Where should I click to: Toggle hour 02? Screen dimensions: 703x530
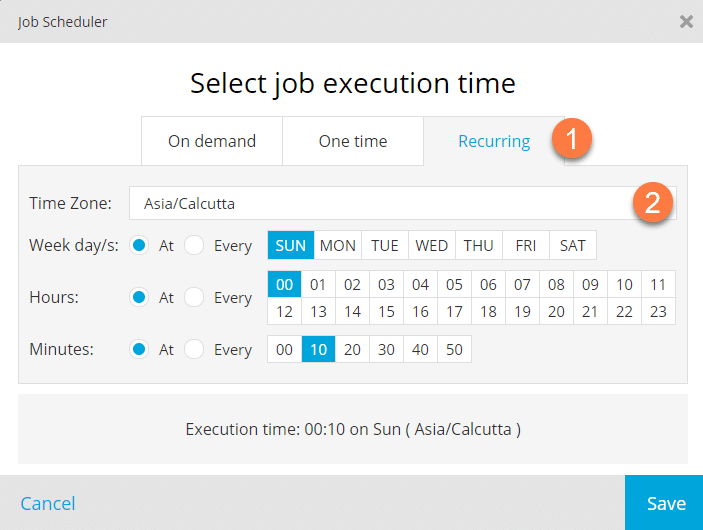pos(352,284)
